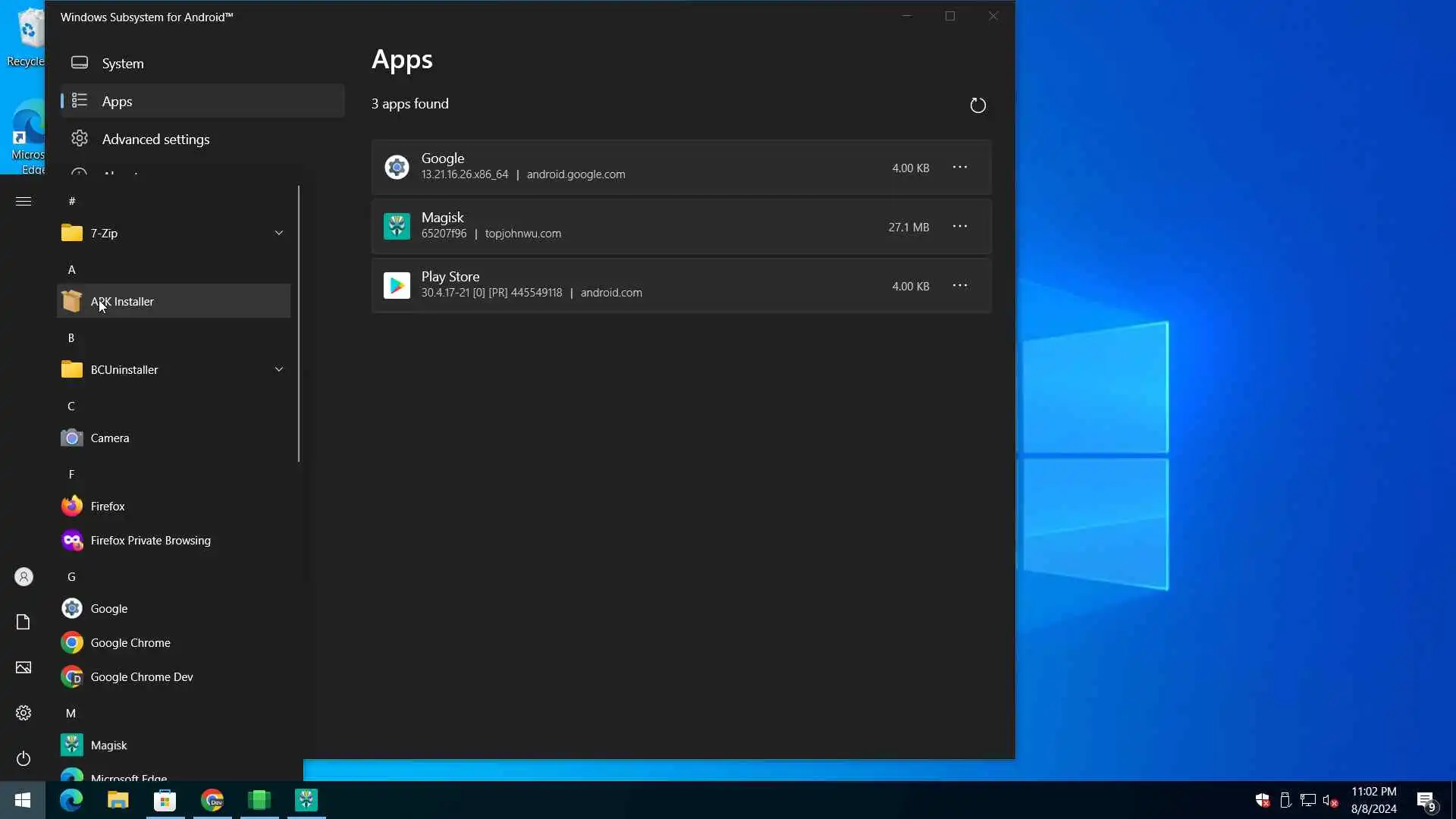Viewport: 1456px width, 819px height.
Task: Launch Google Chrome Dev from the Start list
Action: [x=141, y=676]
